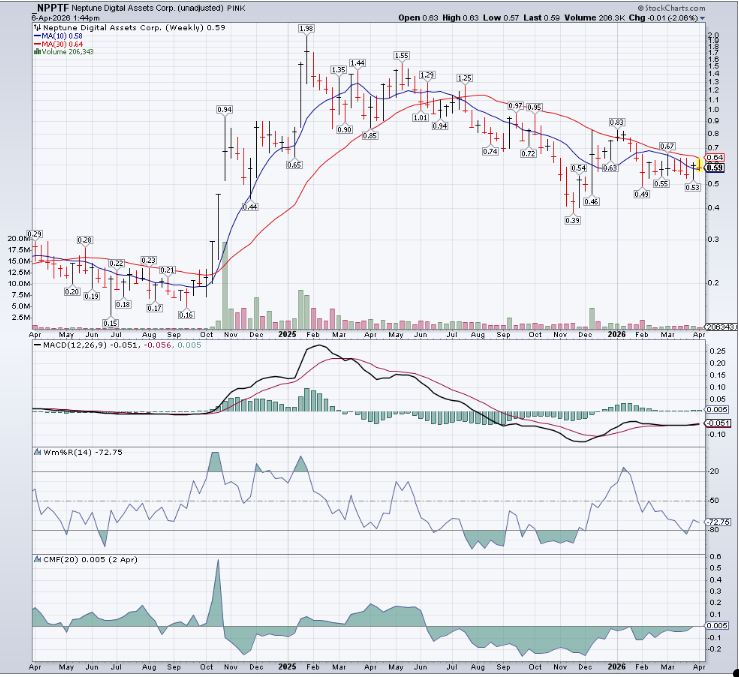The image size is (739, 677).
Task: Click the candlestick icon in price legend
Action: 35,29
